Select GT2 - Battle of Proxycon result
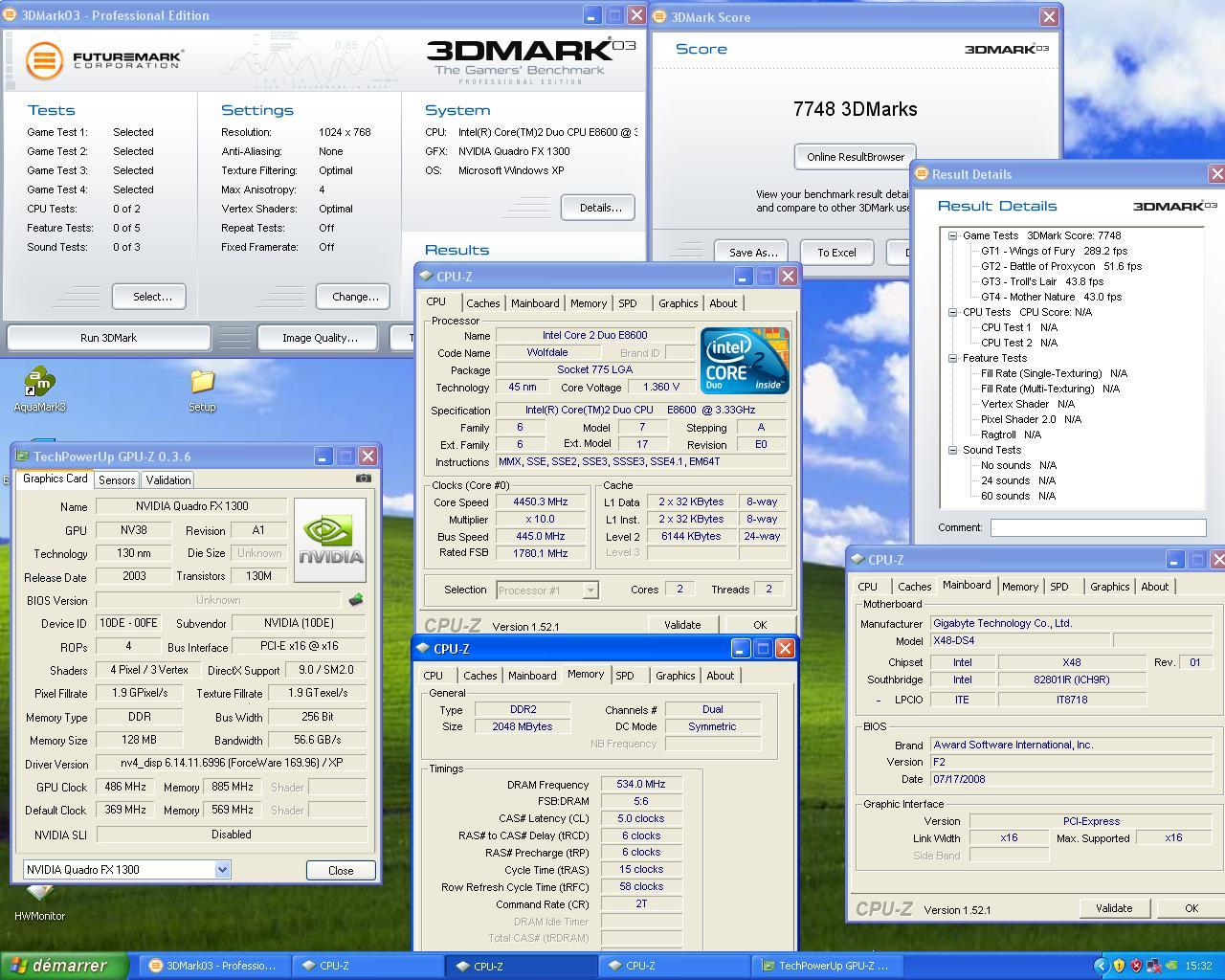 (1061, 266)
